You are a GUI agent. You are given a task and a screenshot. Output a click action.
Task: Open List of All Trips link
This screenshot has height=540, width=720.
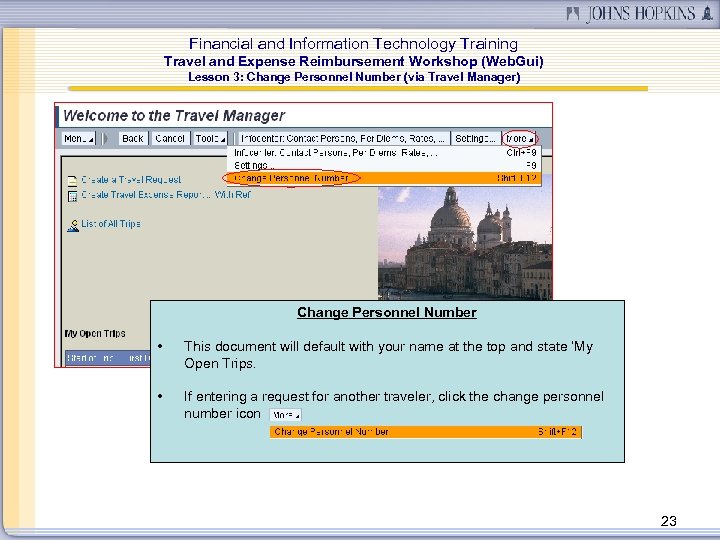coord(111,224)
